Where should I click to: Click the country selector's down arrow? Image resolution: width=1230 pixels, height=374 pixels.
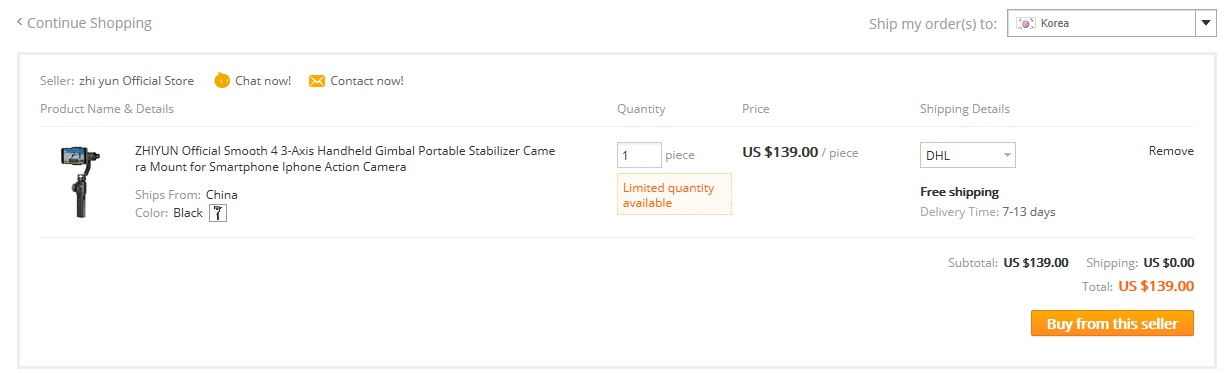(1205, 23)
